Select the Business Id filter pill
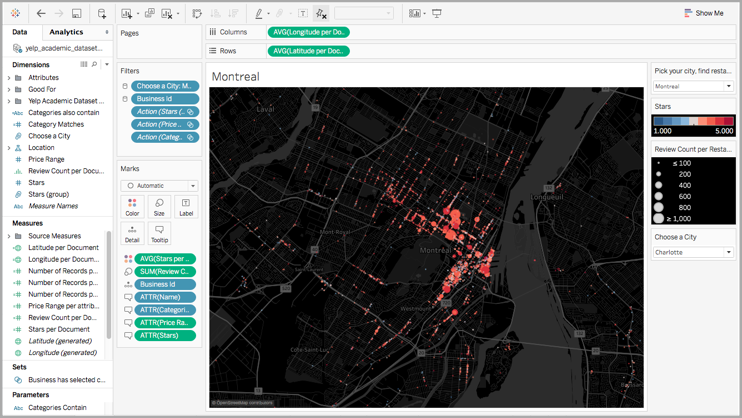Screen dimensions: 742x418 coord(165,99)
